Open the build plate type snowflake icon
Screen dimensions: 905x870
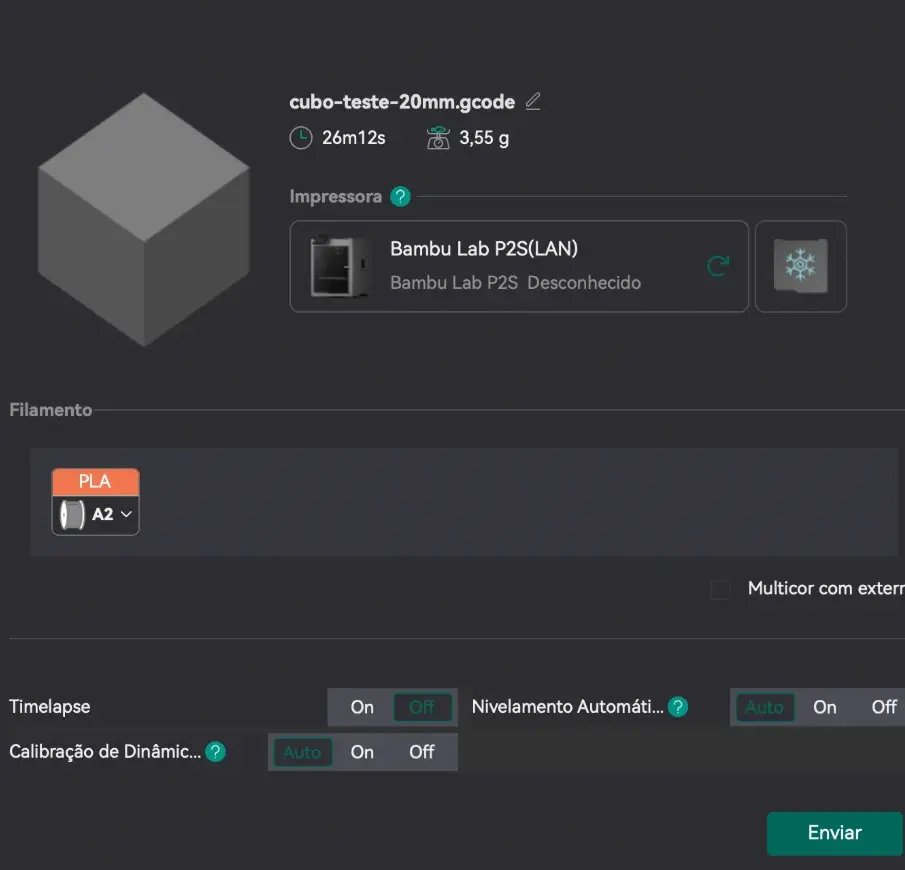[801, 266]
